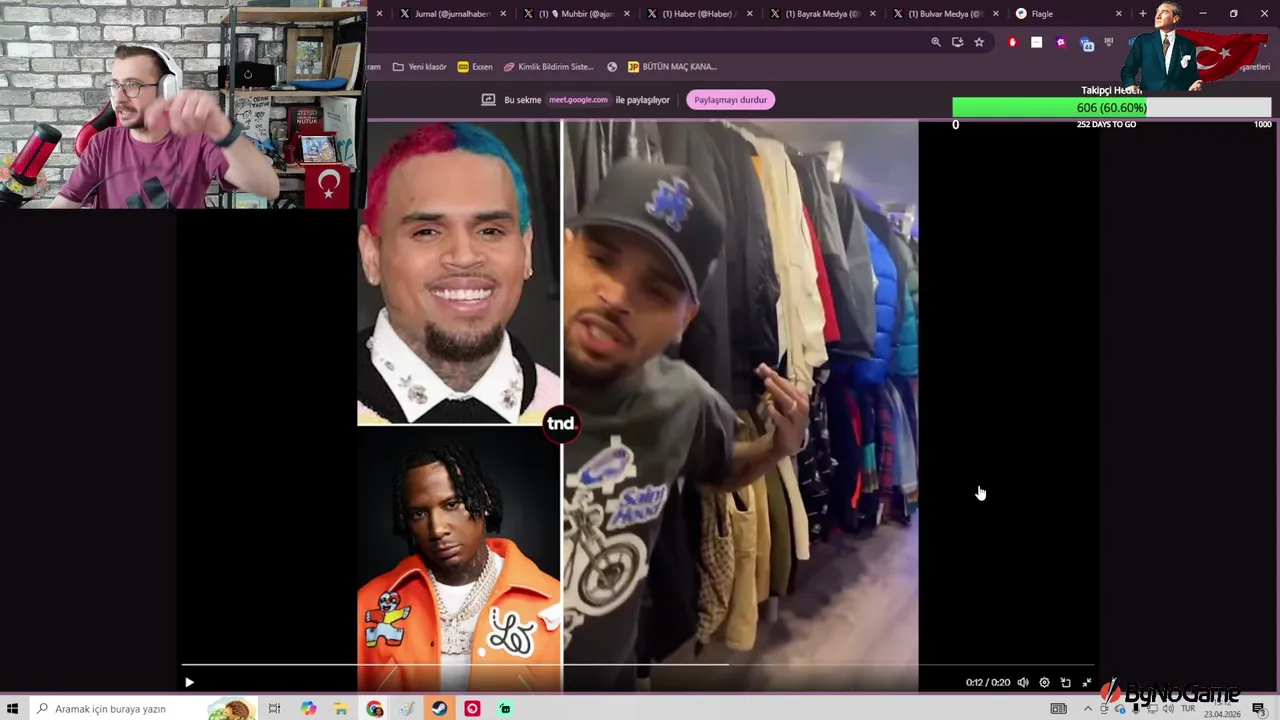Close the Flagle tab

(1119, 14)
